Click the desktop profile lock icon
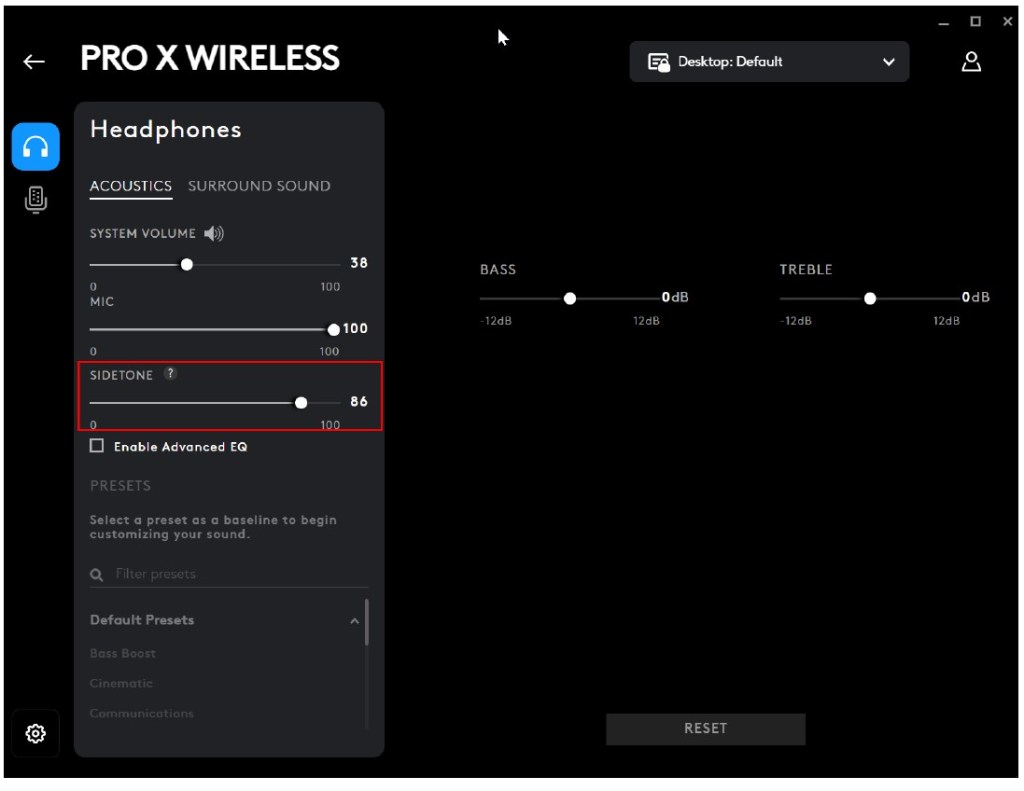 pyautogui.click(x=658, y=62)
